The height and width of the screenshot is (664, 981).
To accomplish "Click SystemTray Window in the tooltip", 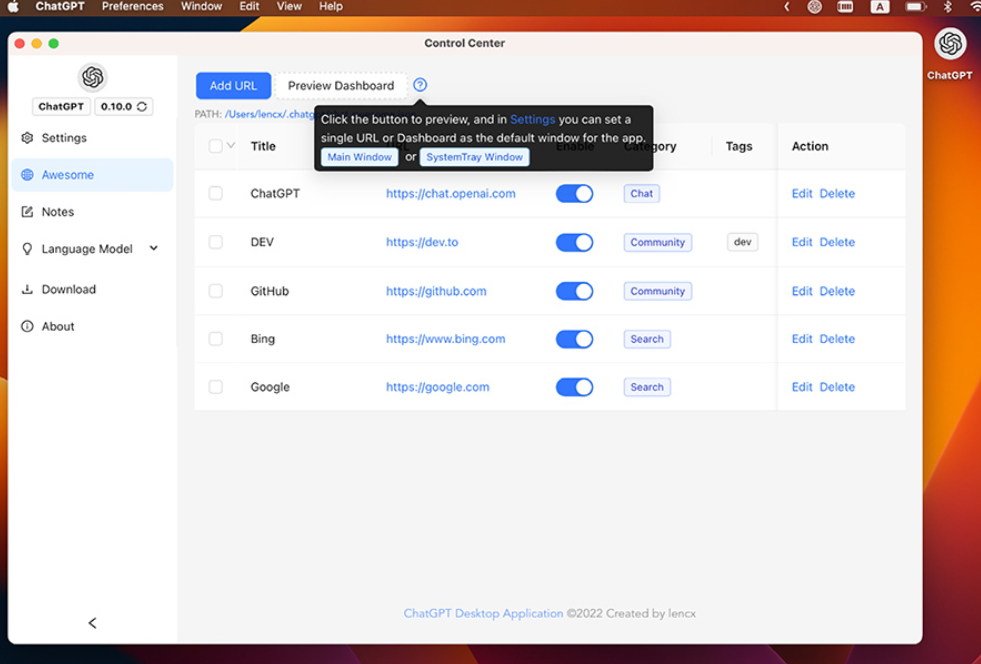I will tap(474, 157).
